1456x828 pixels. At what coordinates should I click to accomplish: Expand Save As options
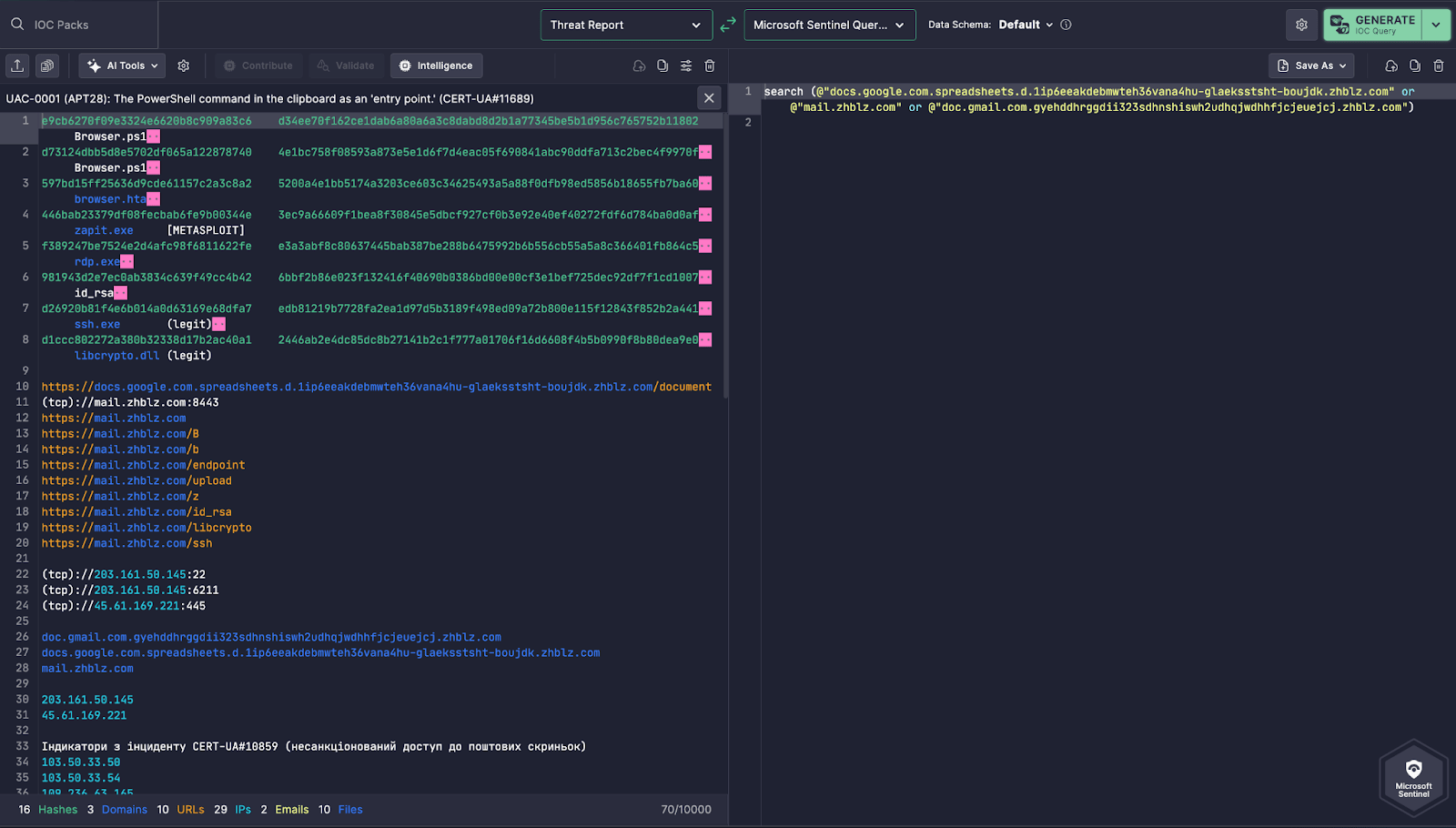point(1311,66)
